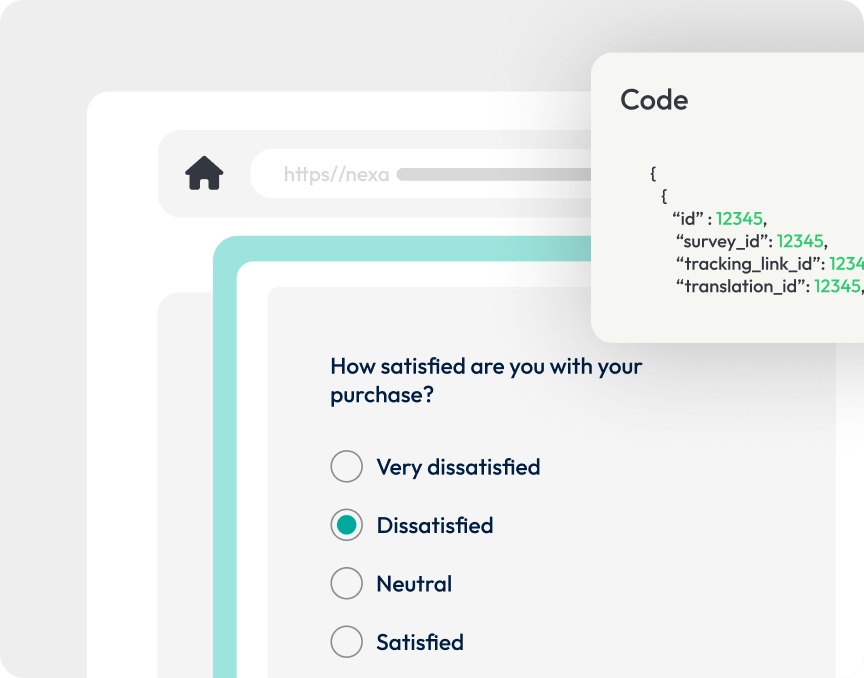Select the "Very dissatisfied" radio button
Screen dimensions: 864x678
pos(346,466)
